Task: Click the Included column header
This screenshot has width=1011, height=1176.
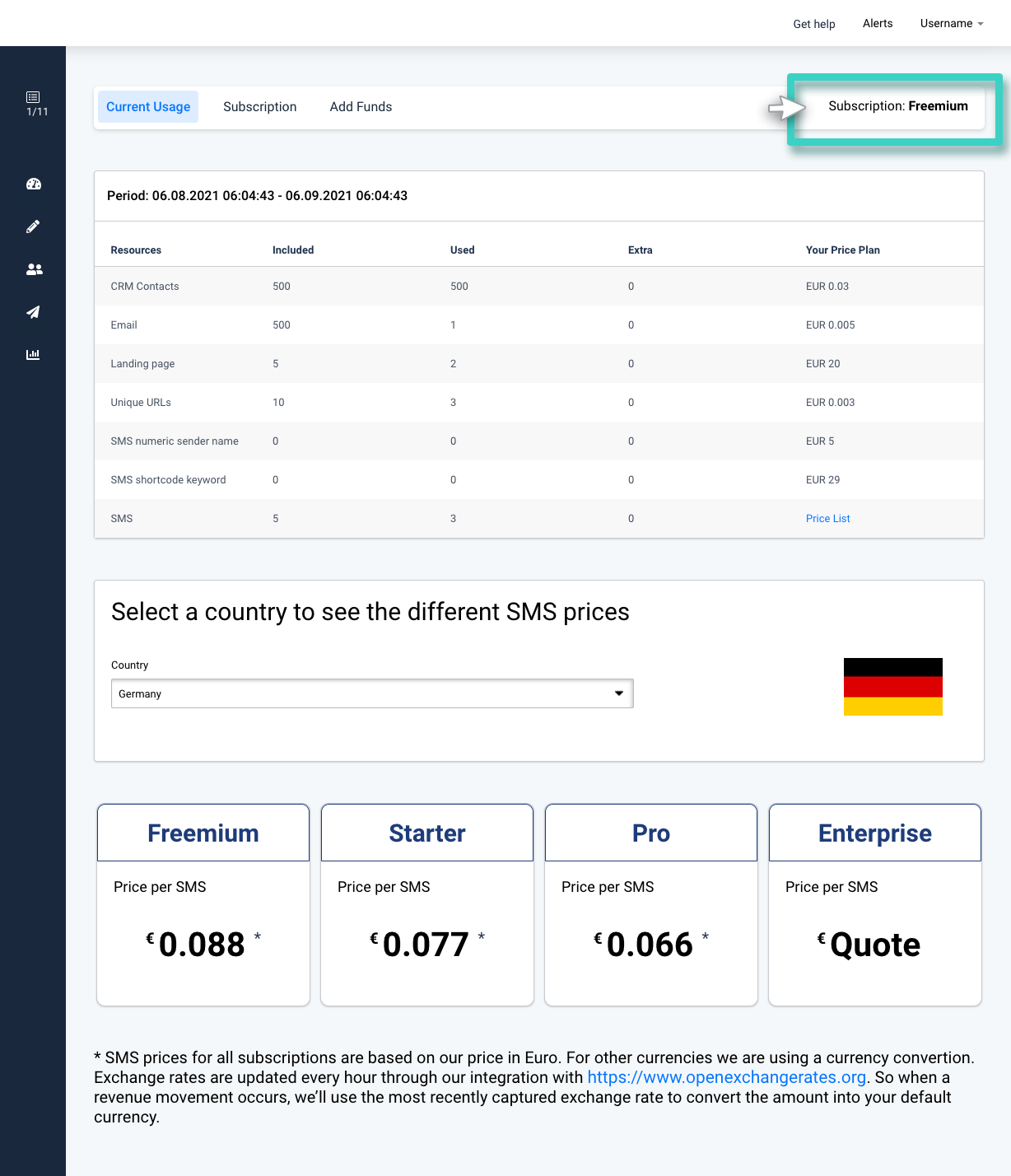Action: (293, 250)
